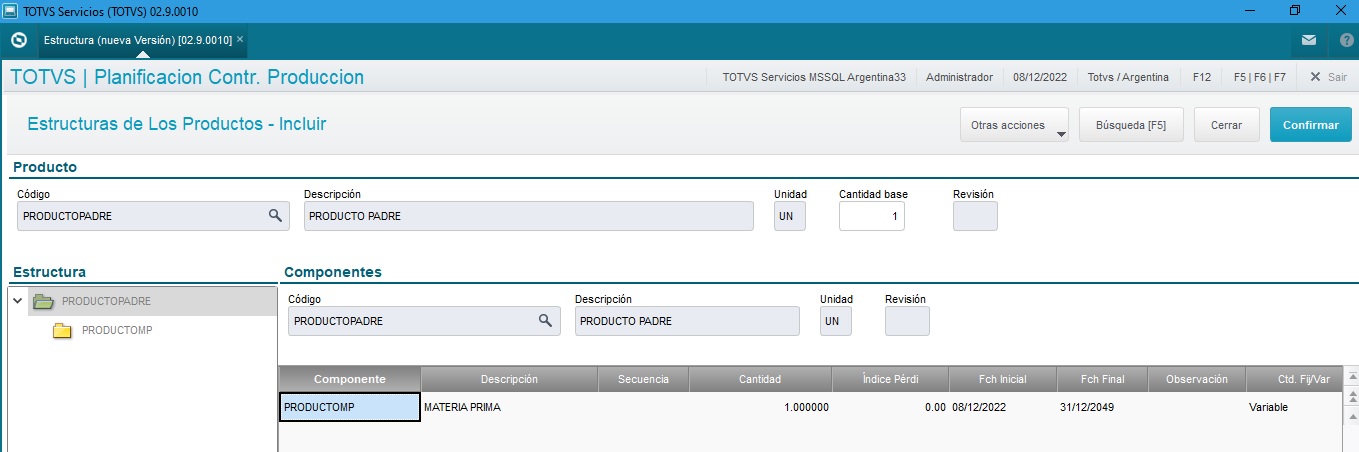Close the Estructura (nueva Versión) tab
This screenshot has width=1359, height=452.
click(x=240, y=39)
